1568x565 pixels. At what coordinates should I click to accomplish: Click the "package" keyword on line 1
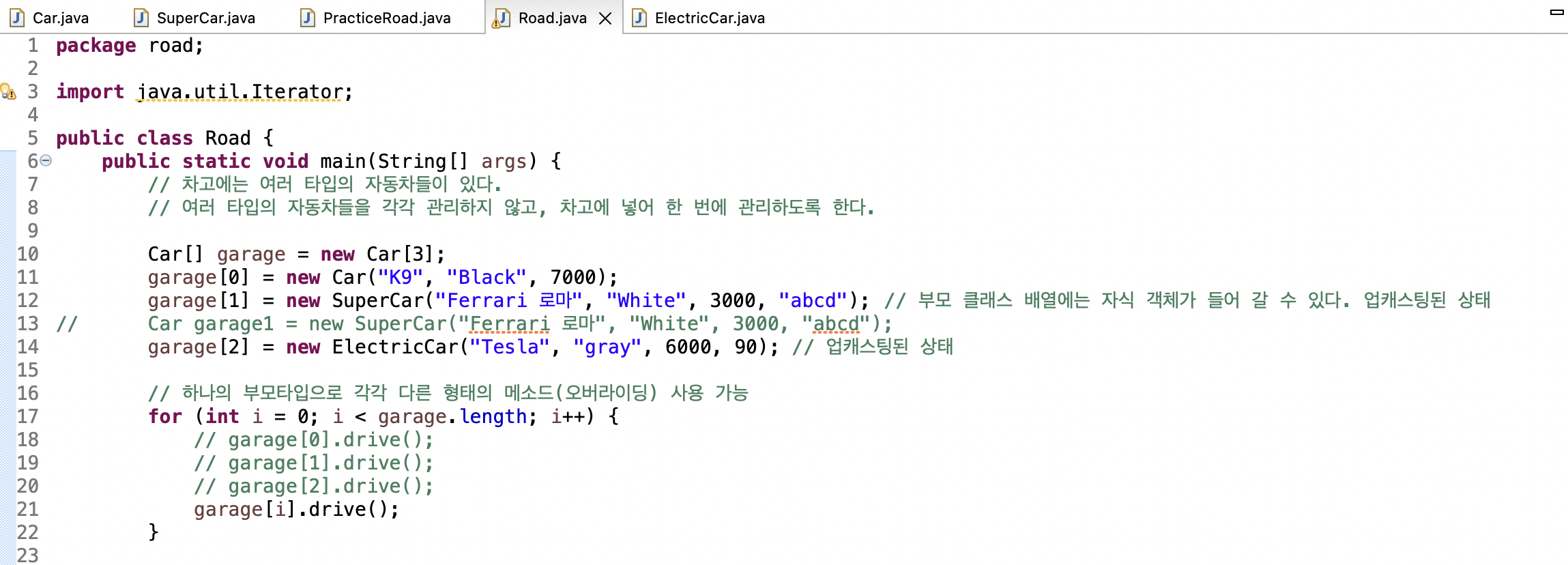[x=96, y=46]
